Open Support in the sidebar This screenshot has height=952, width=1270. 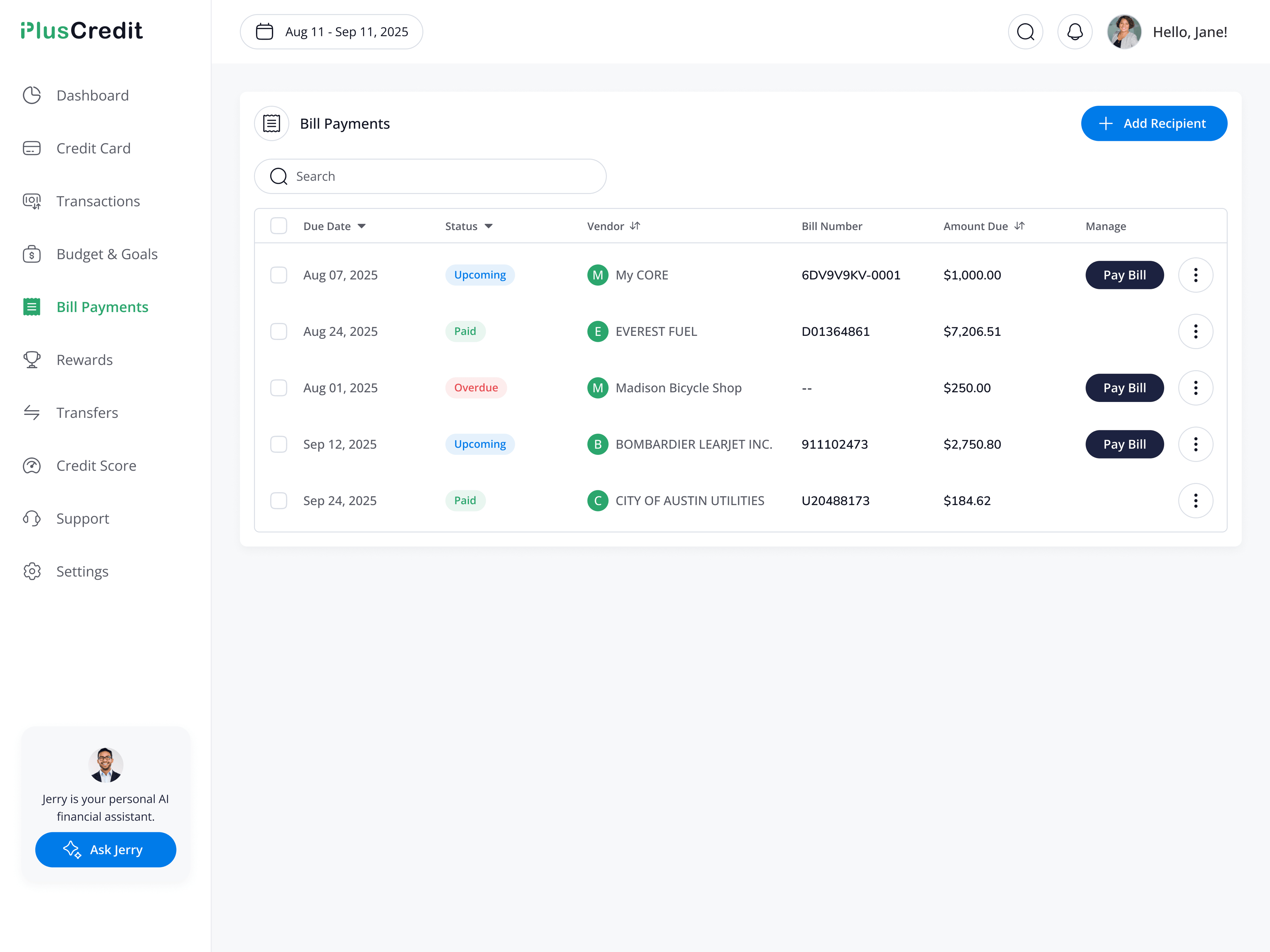click(66, 518)
